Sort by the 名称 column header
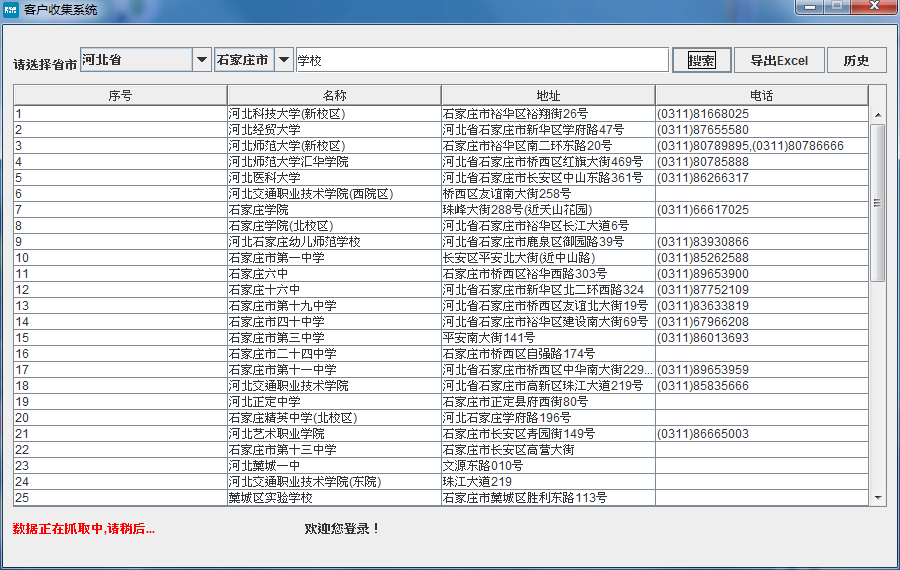This screenshot has width=900, height=570. point(334,96)
